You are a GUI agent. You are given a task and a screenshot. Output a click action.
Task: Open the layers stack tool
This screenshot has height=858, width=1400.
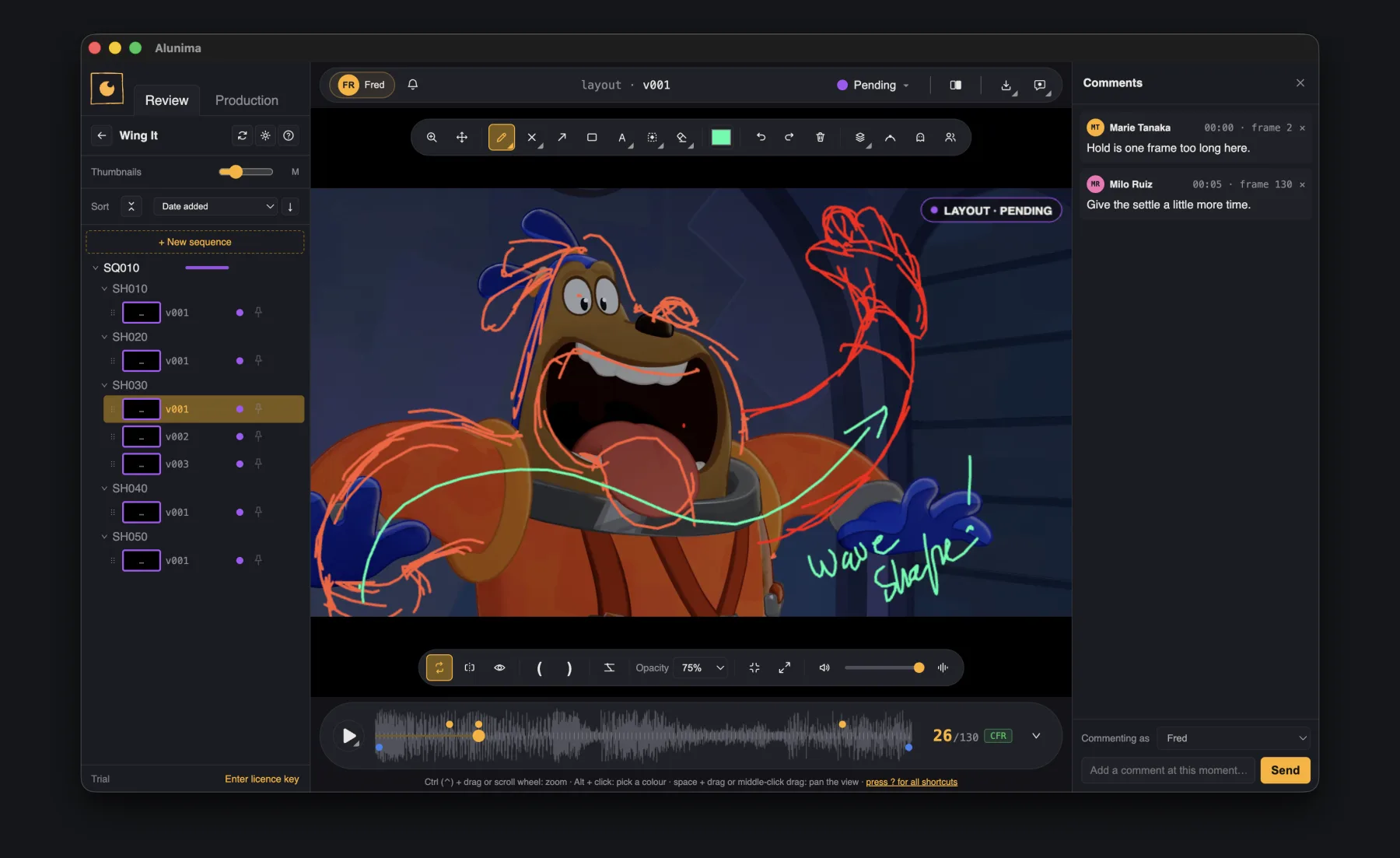[x=860, y=138]
